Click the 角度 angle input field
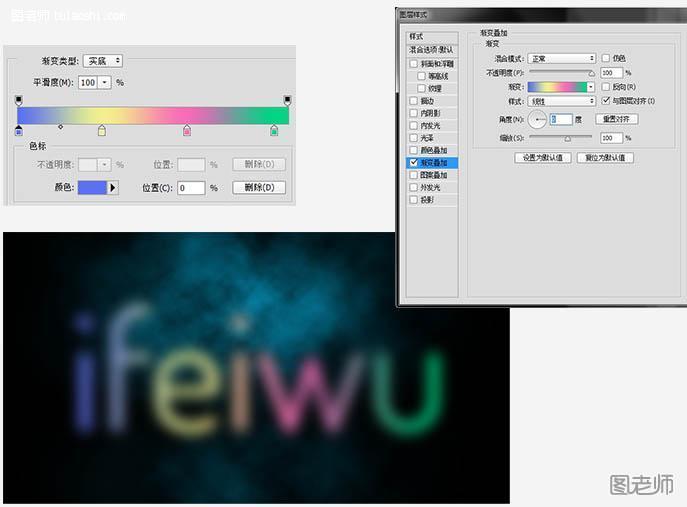The image size is (687, 507). [x=561, y=119]
